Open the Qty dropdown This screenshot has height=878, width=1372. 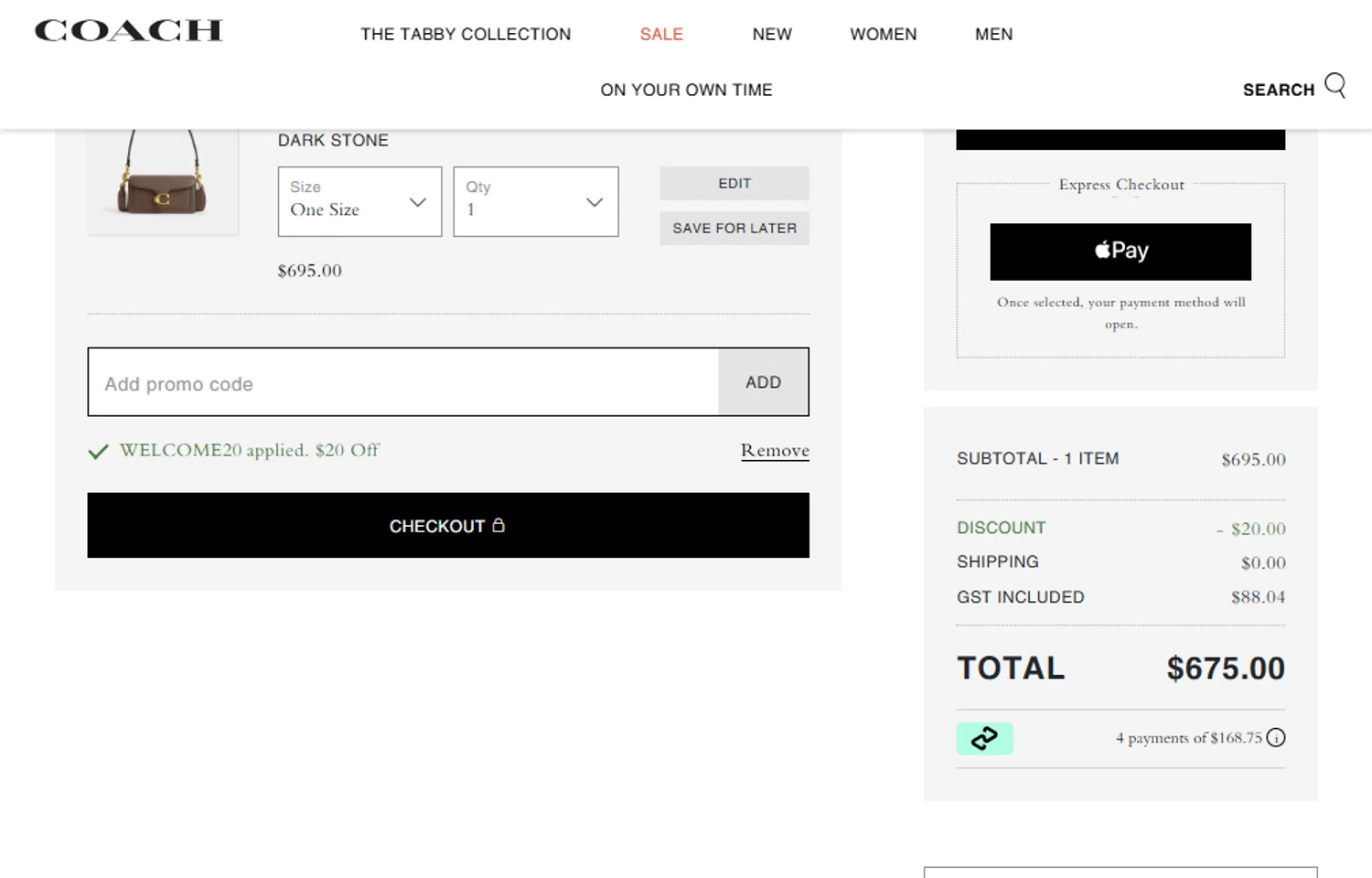[535, 201]
